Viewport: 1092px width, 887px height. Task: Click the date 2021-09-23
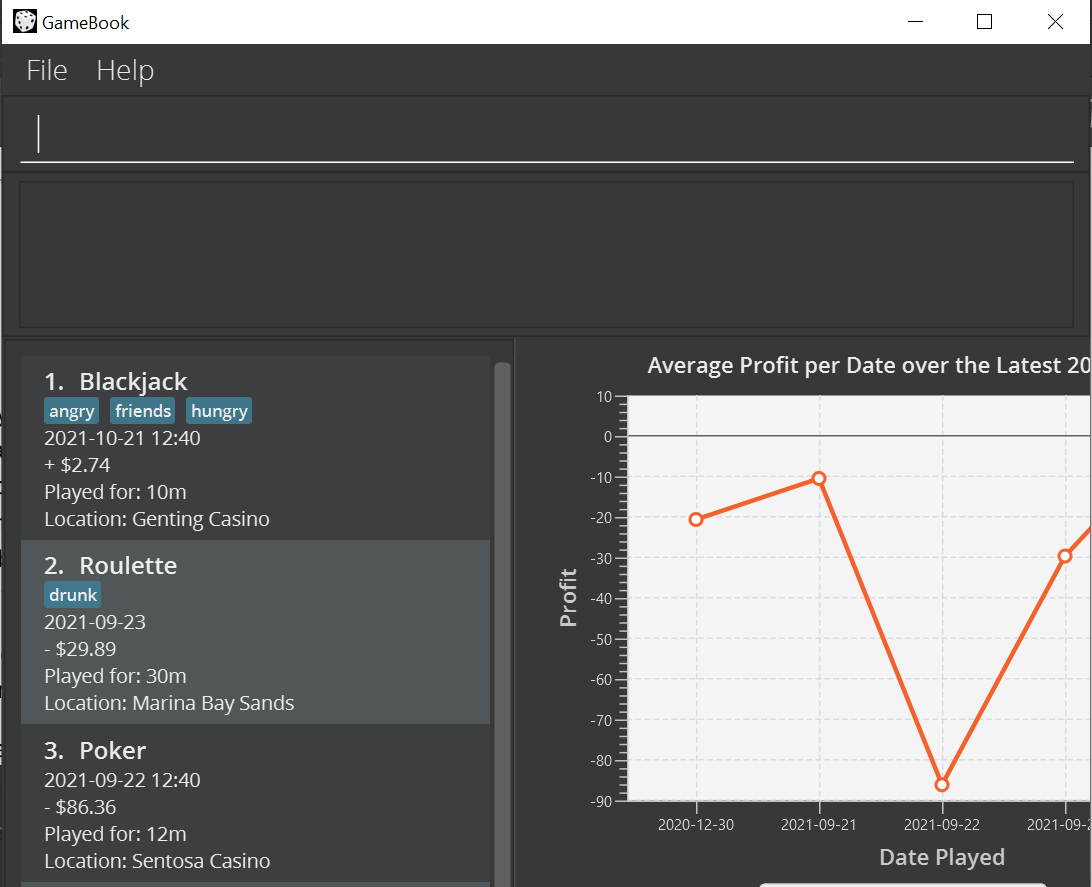[x=95, y=622]
